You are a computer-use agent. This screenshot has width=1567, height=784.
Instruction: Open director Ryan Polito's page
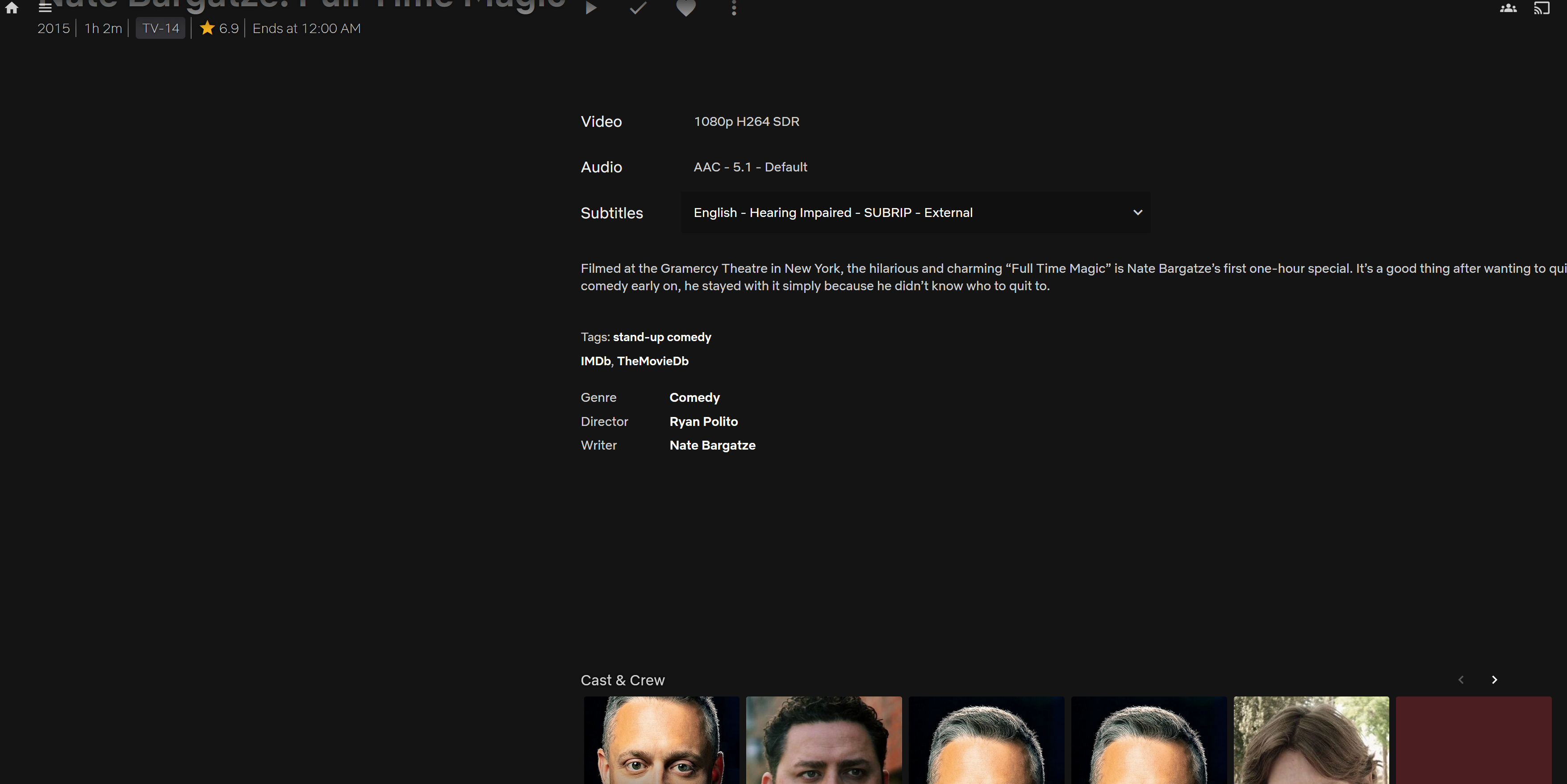[703, 421]
